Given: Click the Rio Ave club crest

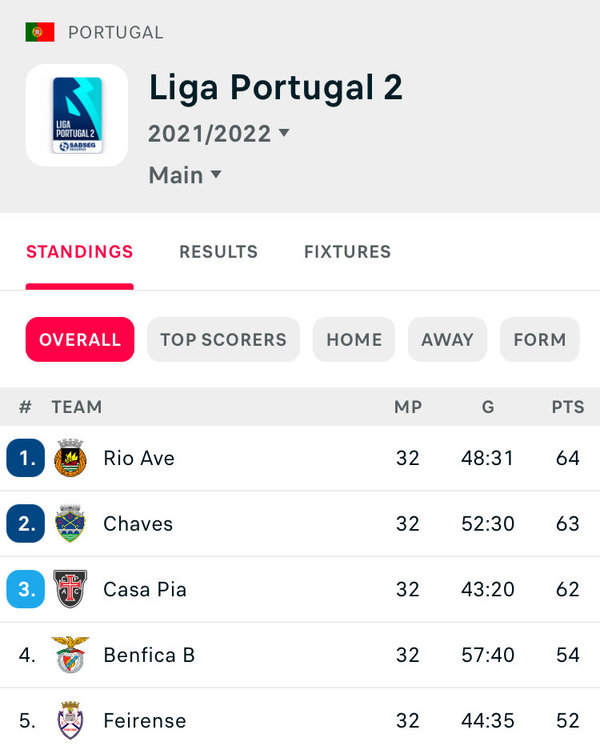Looking at the screenshot, I should point(70,458).
